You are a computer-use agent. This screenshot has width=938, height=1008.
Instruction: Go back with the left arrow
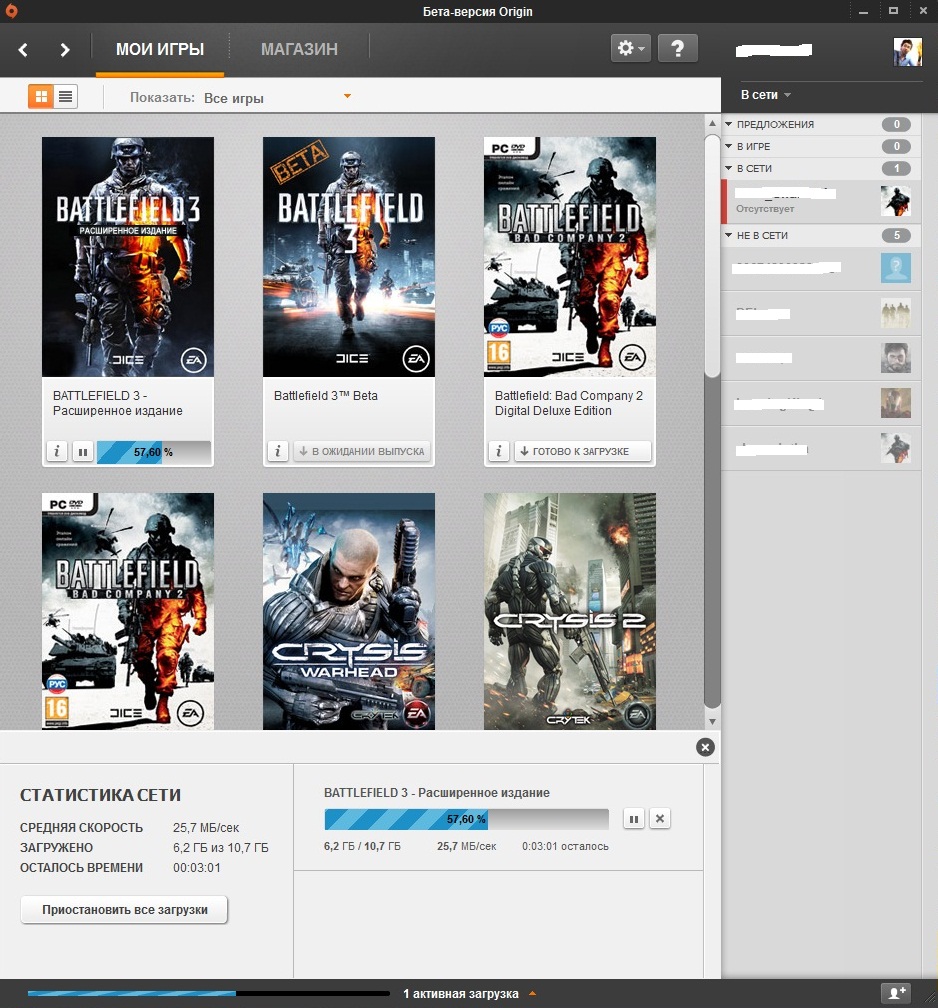(x=24, y=49)
